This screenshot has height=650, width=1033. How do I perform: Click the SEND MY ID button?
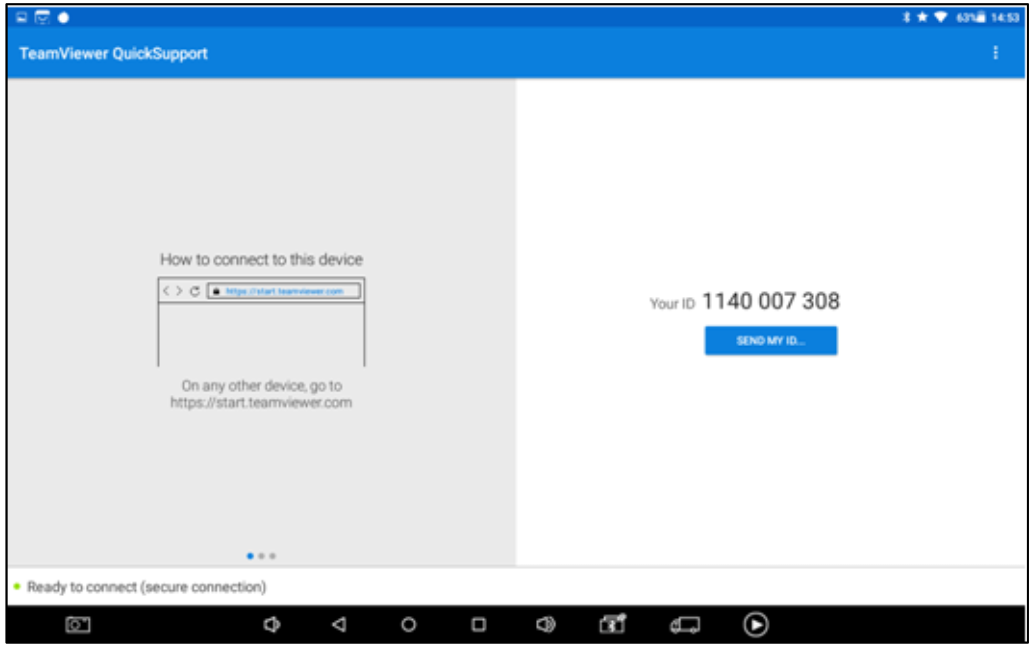pyautogui.click(x=770, y=340)
